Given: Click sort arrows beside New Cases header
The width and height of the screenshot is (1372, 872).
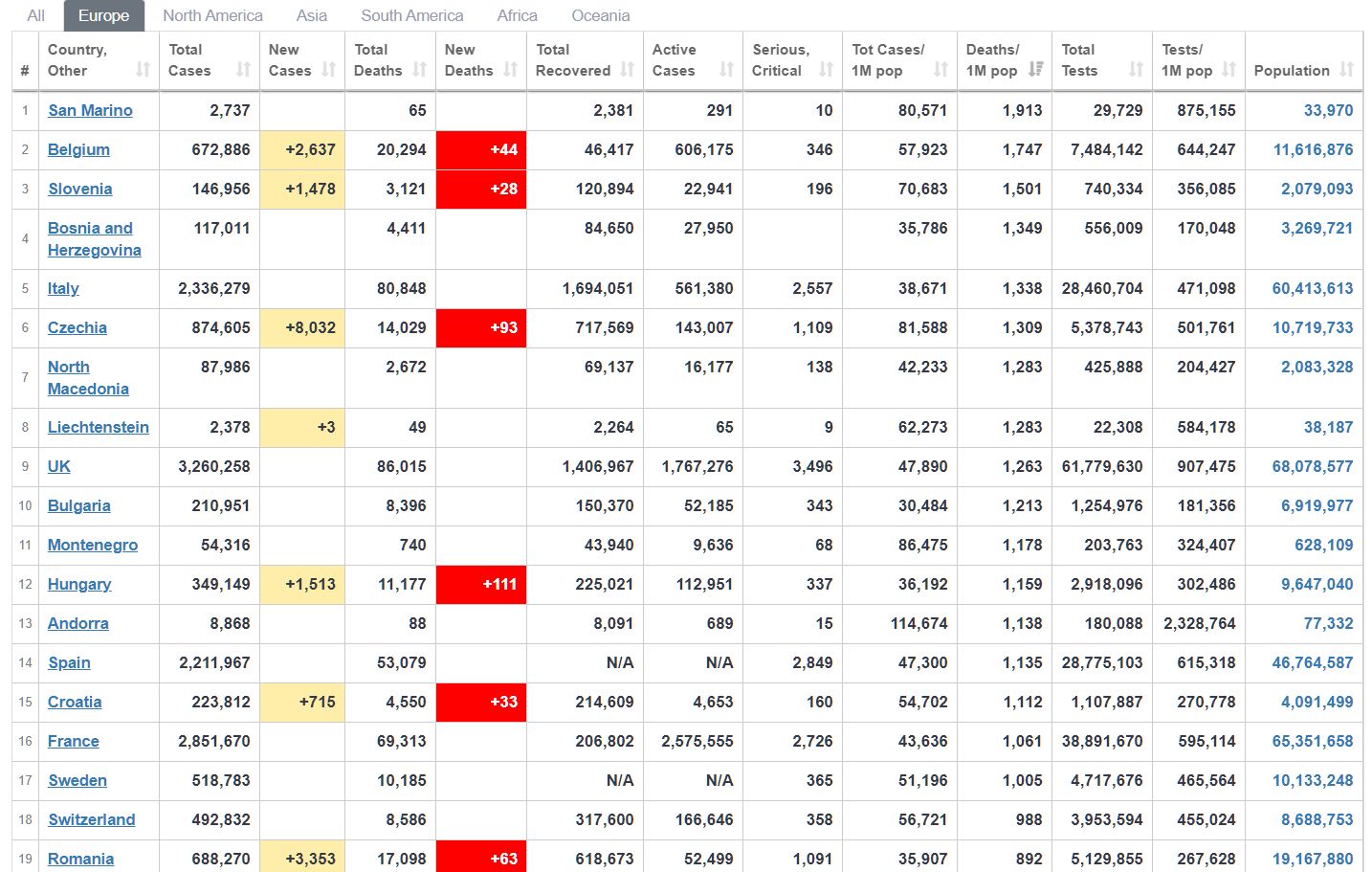Looking at the screenshot, I should tap(329, 70).
